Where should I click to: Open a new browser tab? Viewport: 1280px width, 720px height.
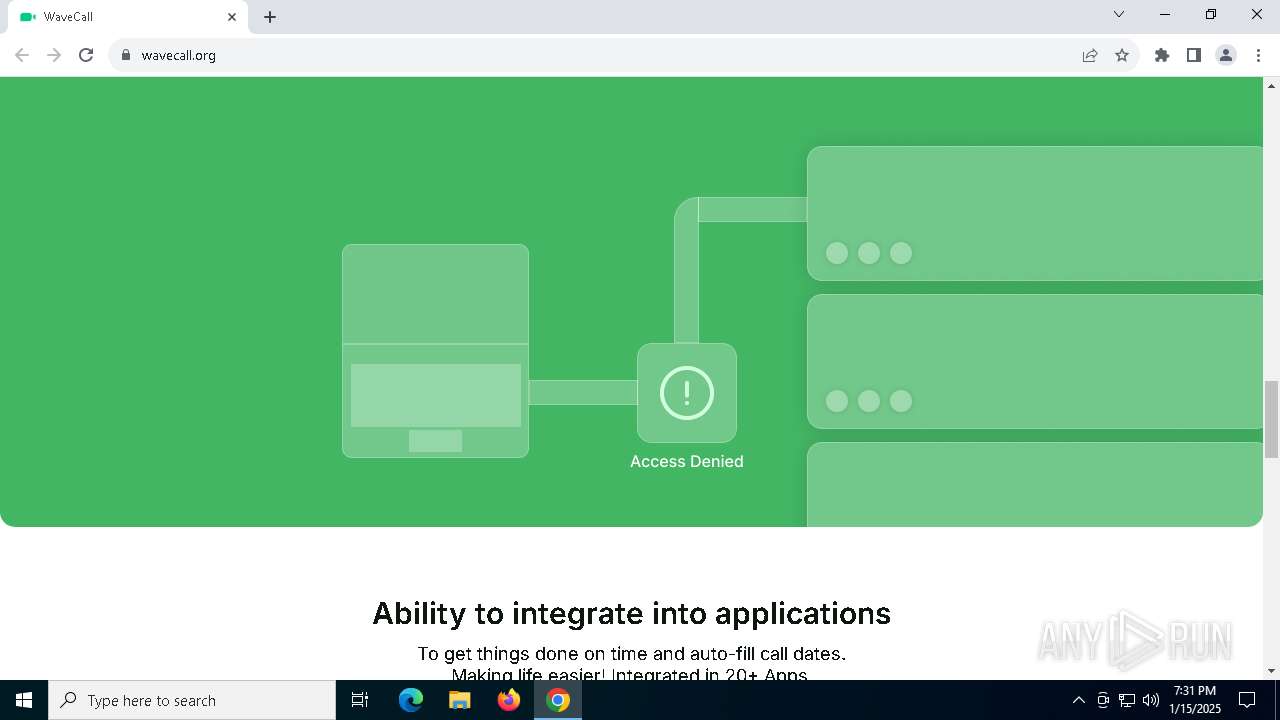(x=270, y=17)
